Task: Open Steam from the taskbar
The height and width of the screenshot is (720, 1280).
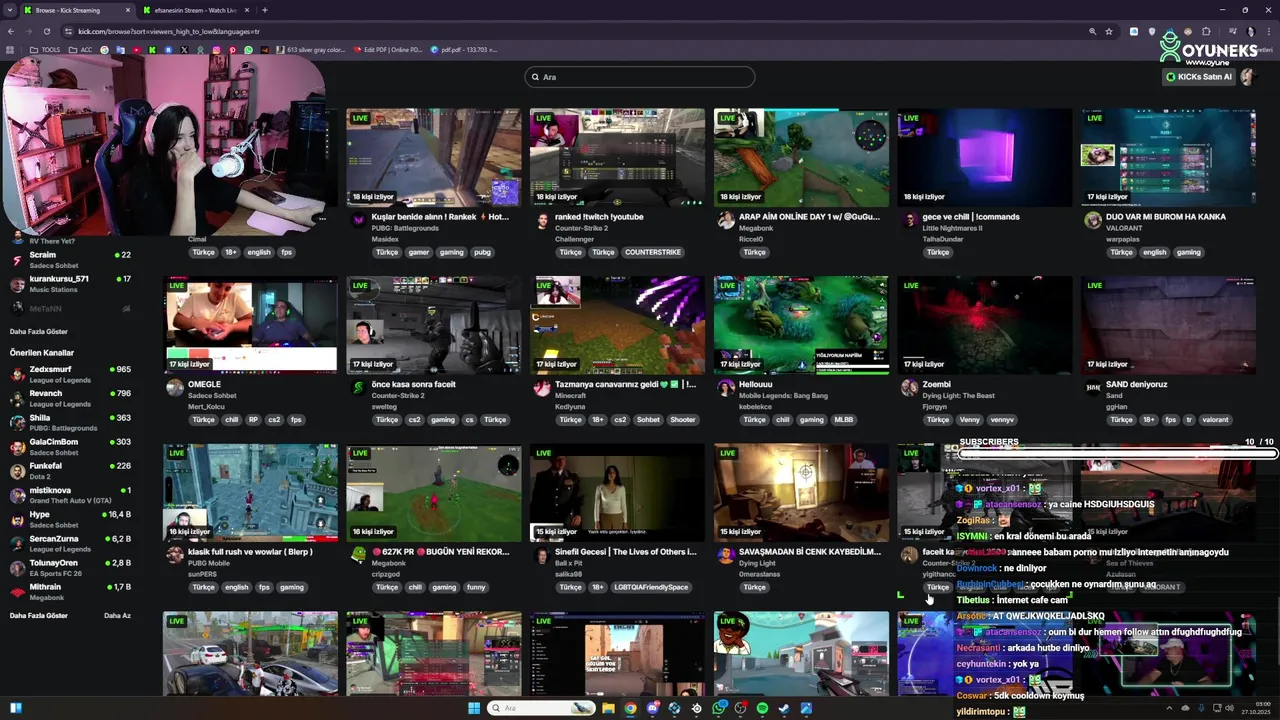Action: coord(784,708)
